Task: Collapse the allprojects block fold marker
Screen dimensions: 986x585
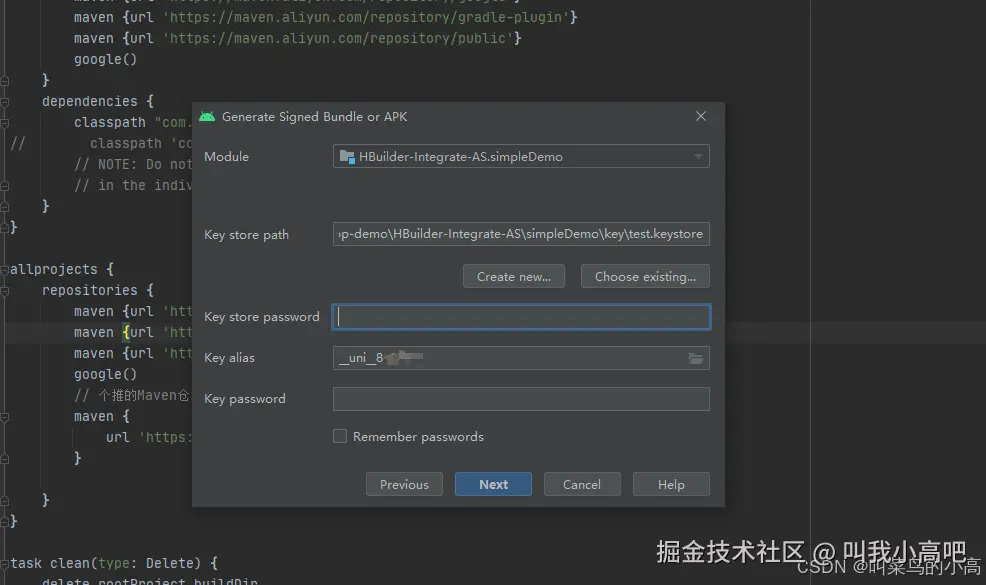Action: click(x=4, y=270)
